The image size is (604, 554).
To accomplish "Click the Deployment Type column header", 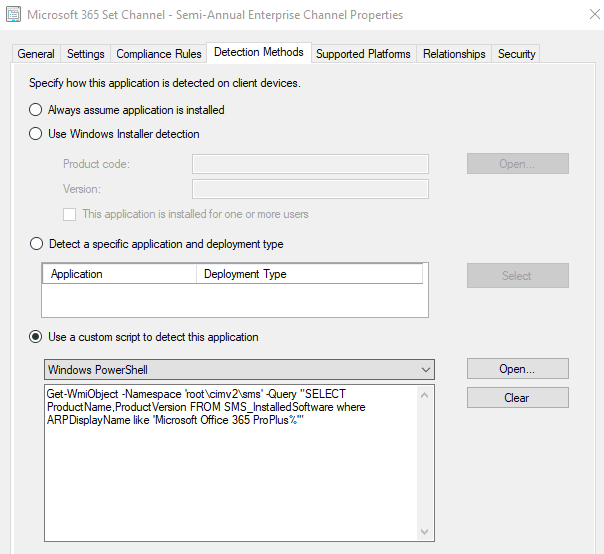I will tap(309, 274).
